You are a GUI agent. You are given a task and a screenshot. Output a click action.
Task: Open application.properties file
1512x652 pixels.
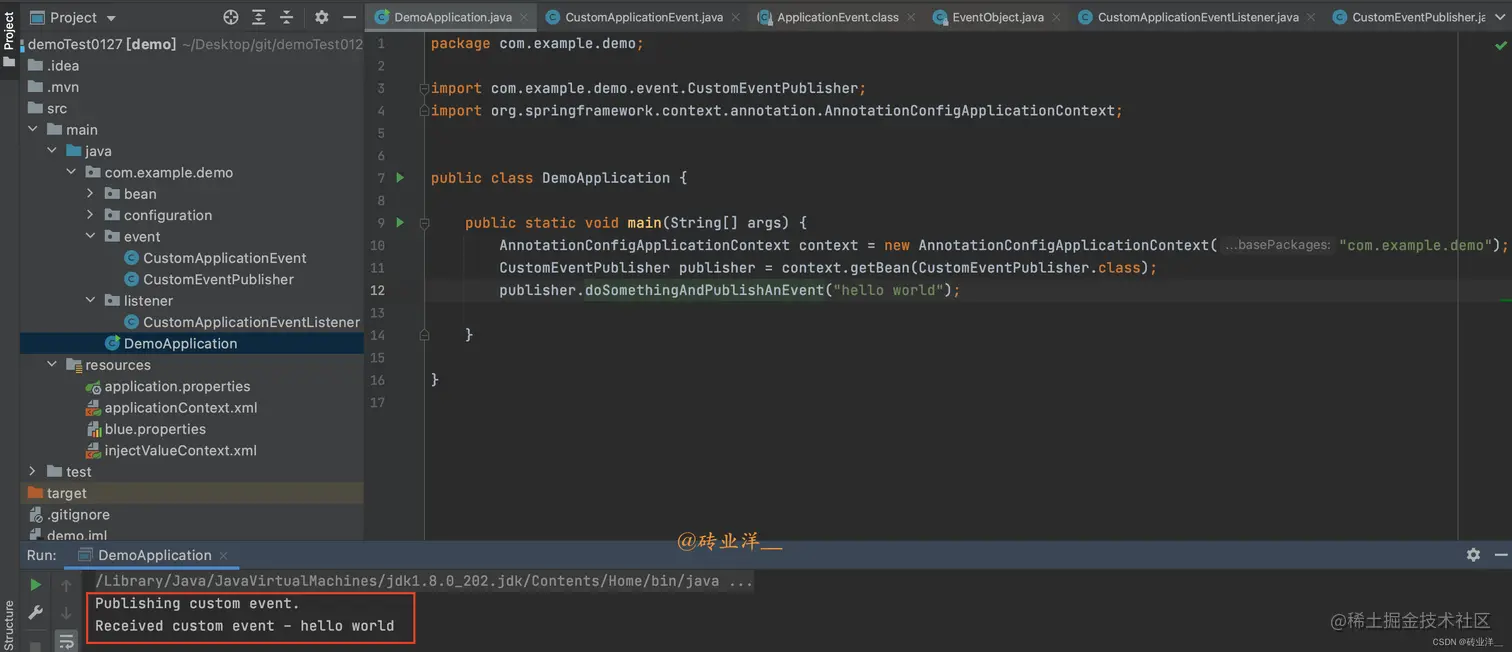tap(191, 386)
